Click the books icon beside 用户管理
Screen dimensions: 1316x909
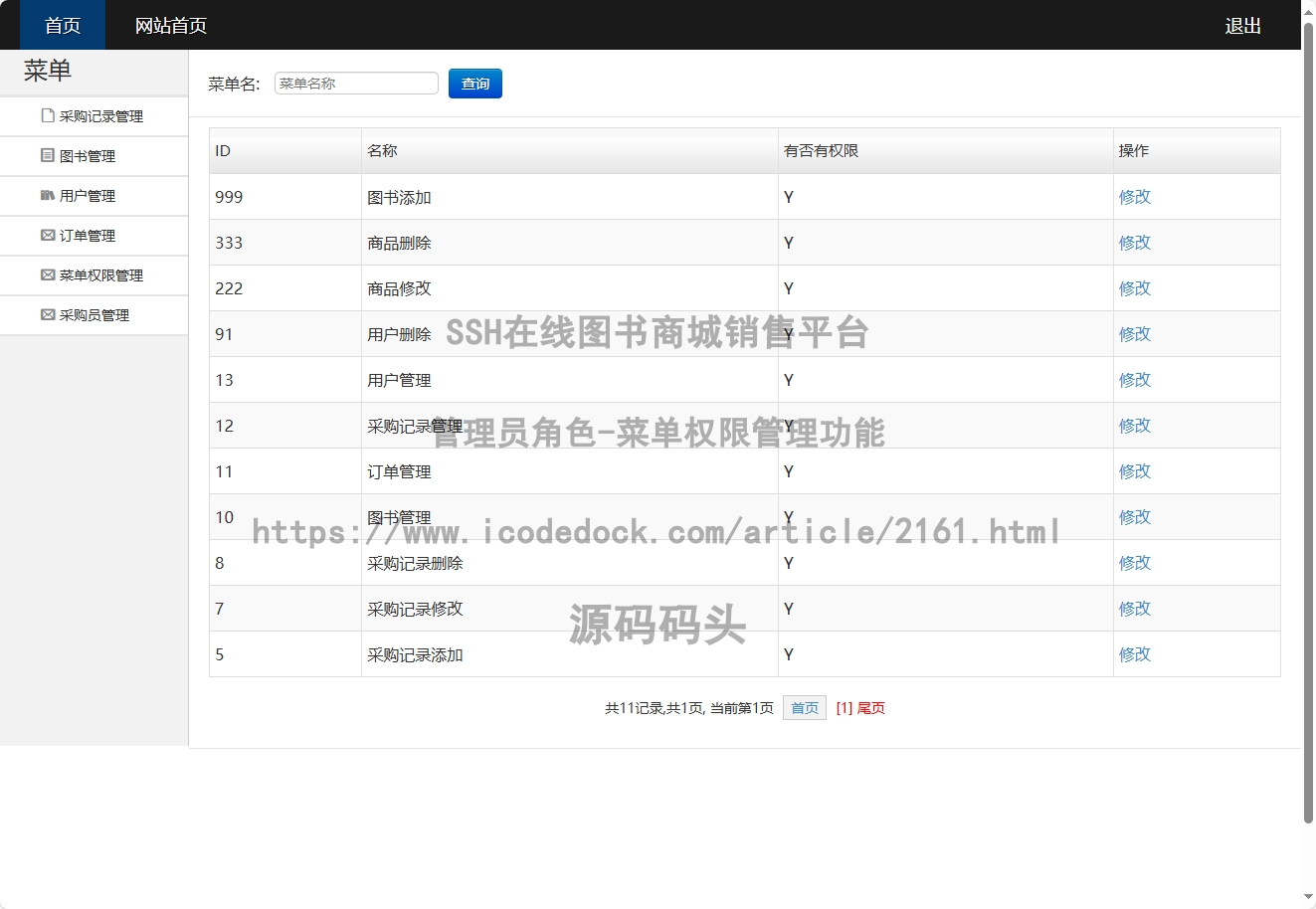pos(48,195)
